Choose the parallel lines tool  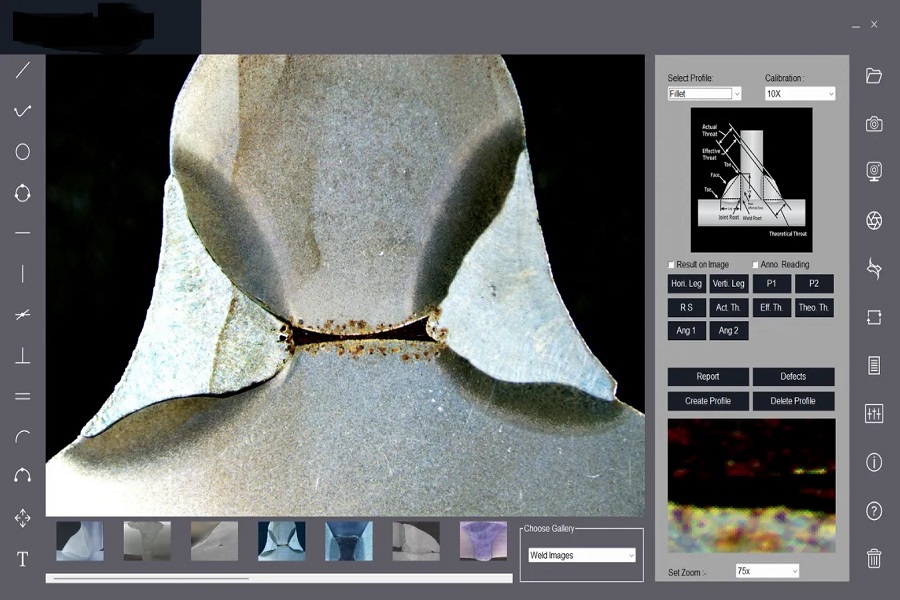[22, 396]
